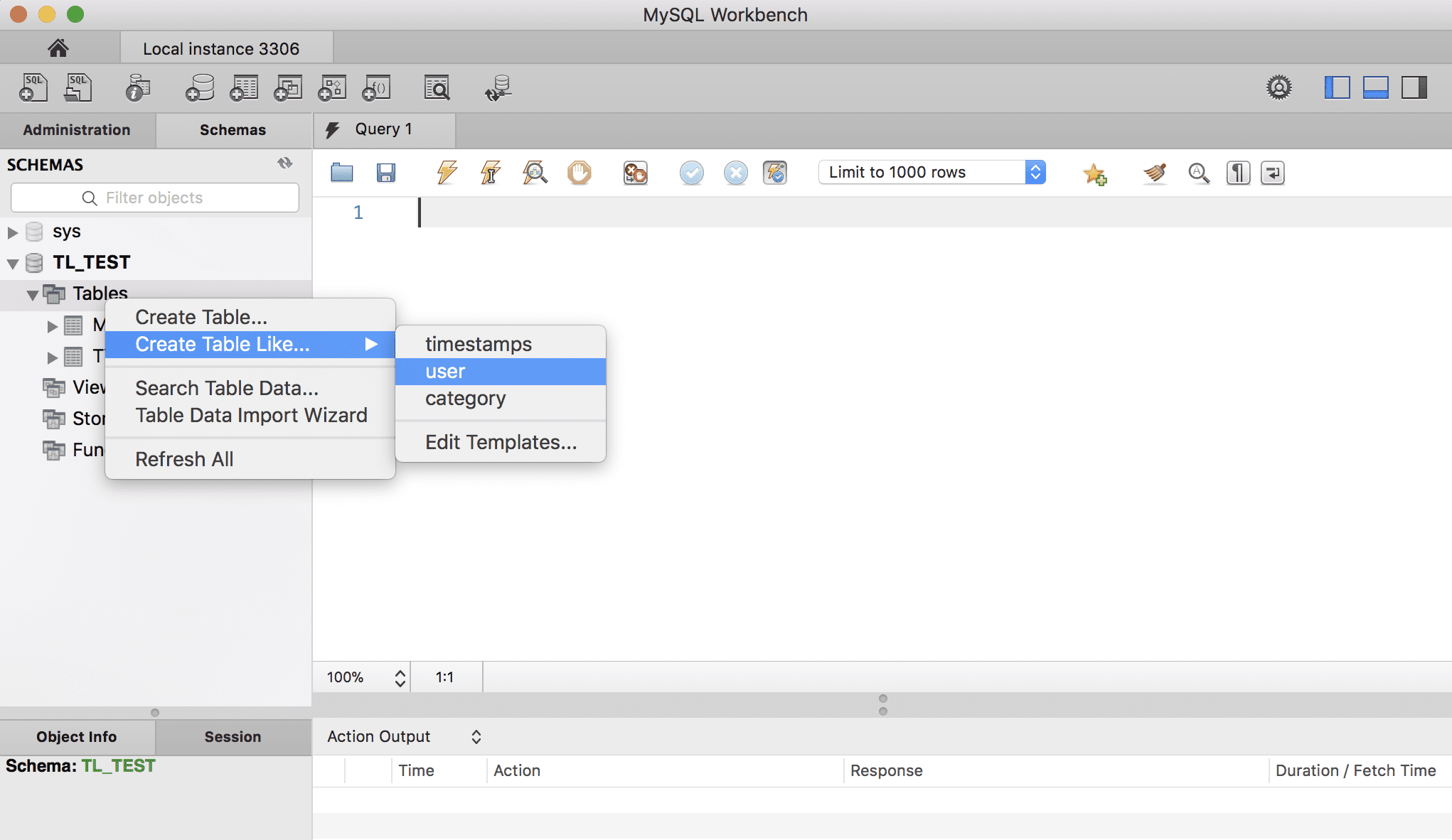The width and height of the screenshot is (1452, 840).
Task: Toggle the right sidebar panel
Action: click(x=1414, y=88)
